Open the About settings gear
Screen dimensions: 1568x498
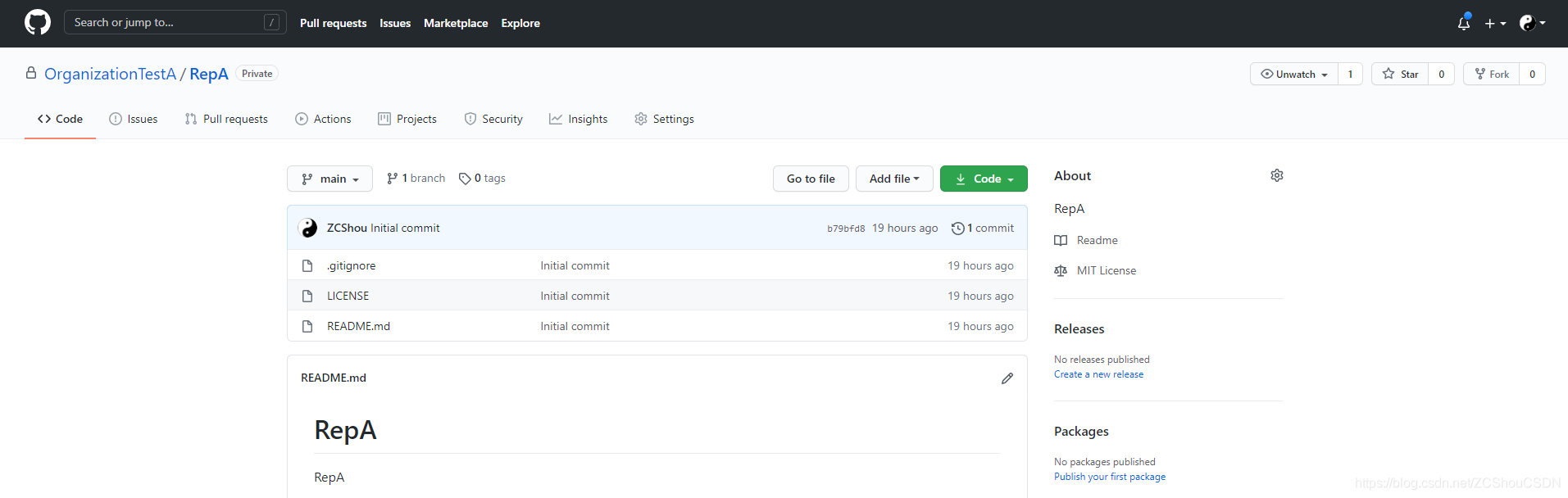pyautogui.click(x=1277, y=175)
